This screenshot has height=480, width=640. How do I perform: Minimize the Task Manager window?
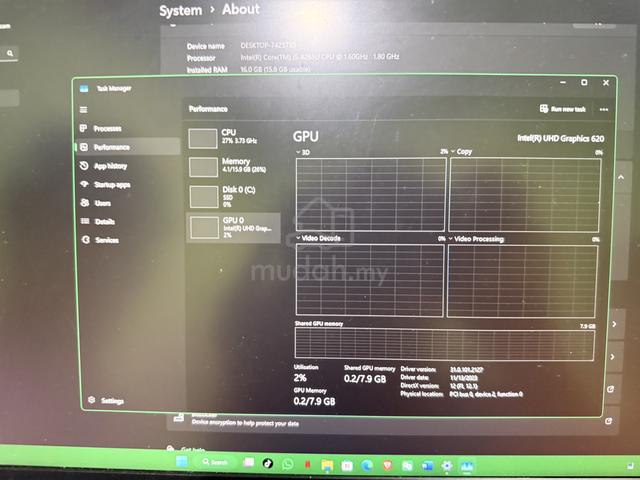tap(563, 82)
